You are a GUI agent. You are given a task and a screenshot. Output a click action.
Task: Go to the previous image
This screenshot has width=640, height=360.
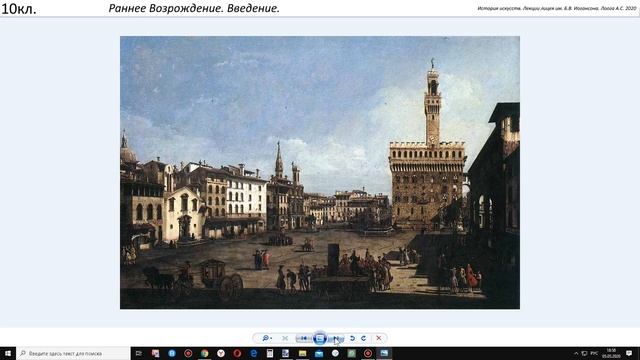click(304, 338)
